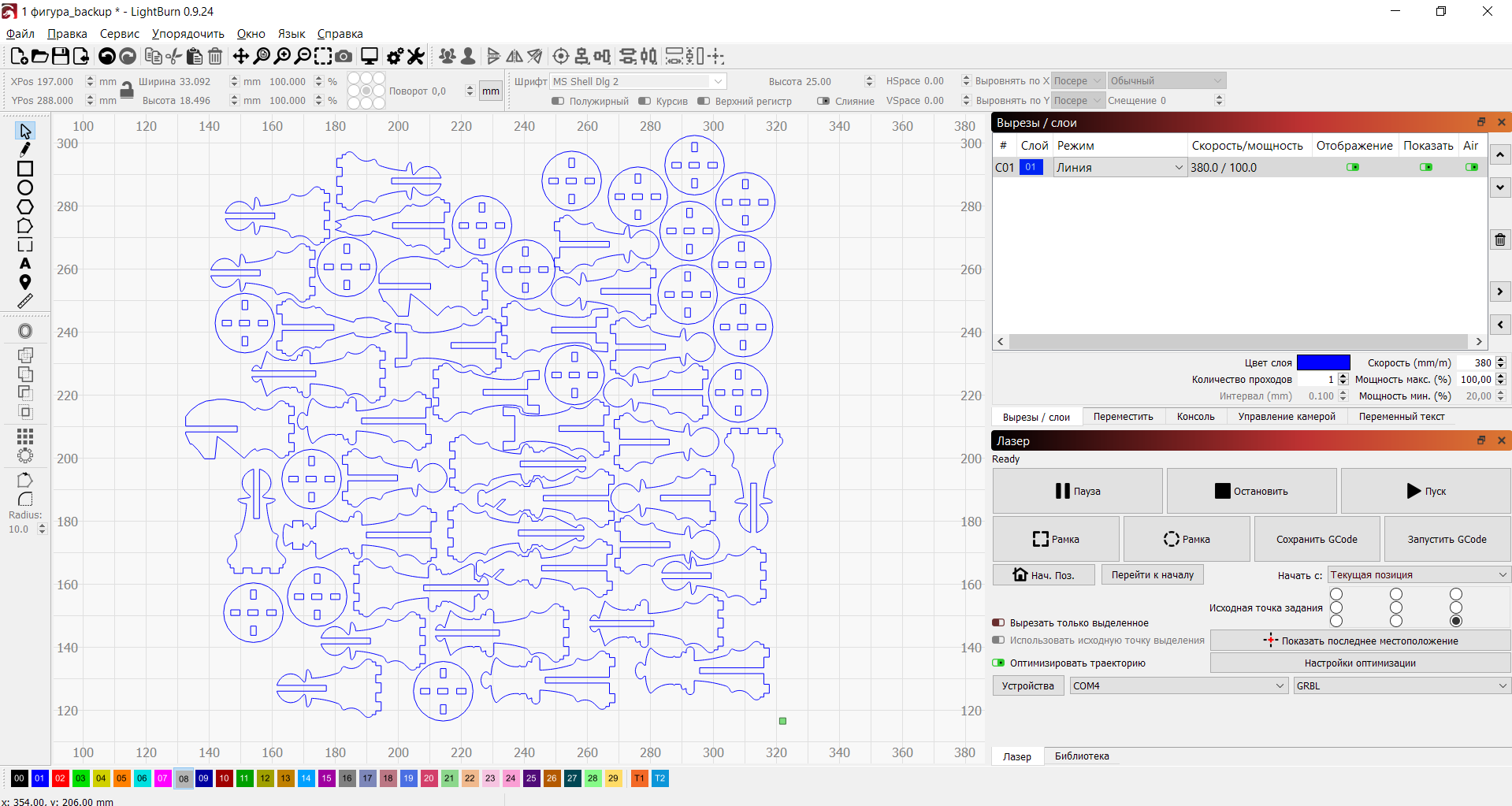Open the Упорядочить menu

click(188, 34)
